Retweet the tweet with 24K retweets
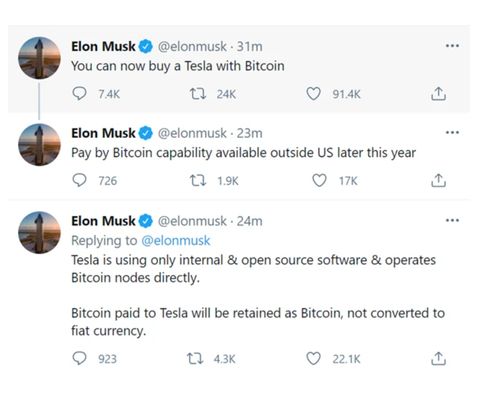This screenshot has height=393, width=500. coord(198,94)
